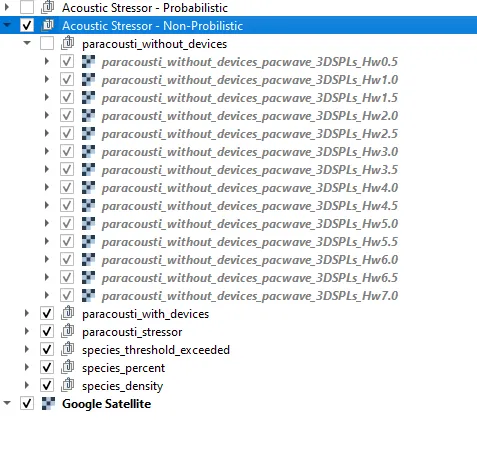Toggle visibility checkbox for Hw5.0 layer
Image resolution: width=477 pixels, height=449 pixels.
tap(67, 224)
